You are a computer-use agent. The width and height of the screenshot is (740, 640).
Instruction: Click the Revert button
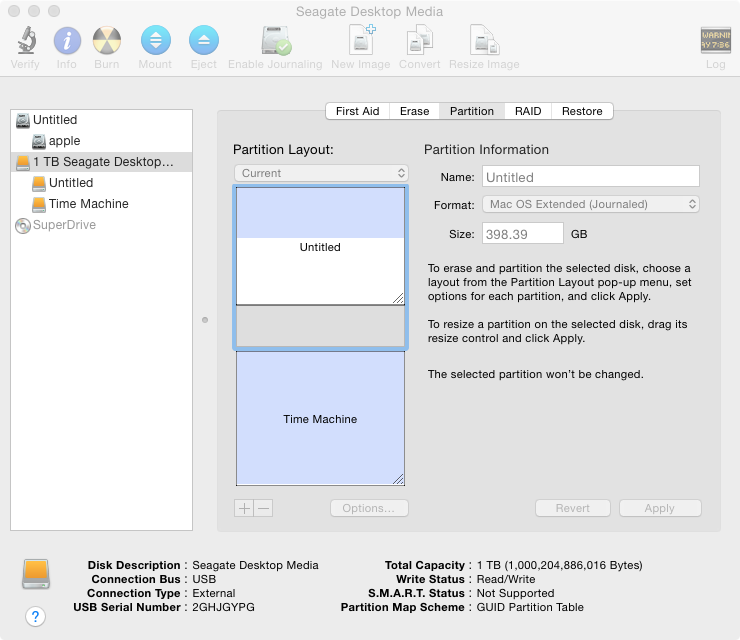click(x=572, y=508)
